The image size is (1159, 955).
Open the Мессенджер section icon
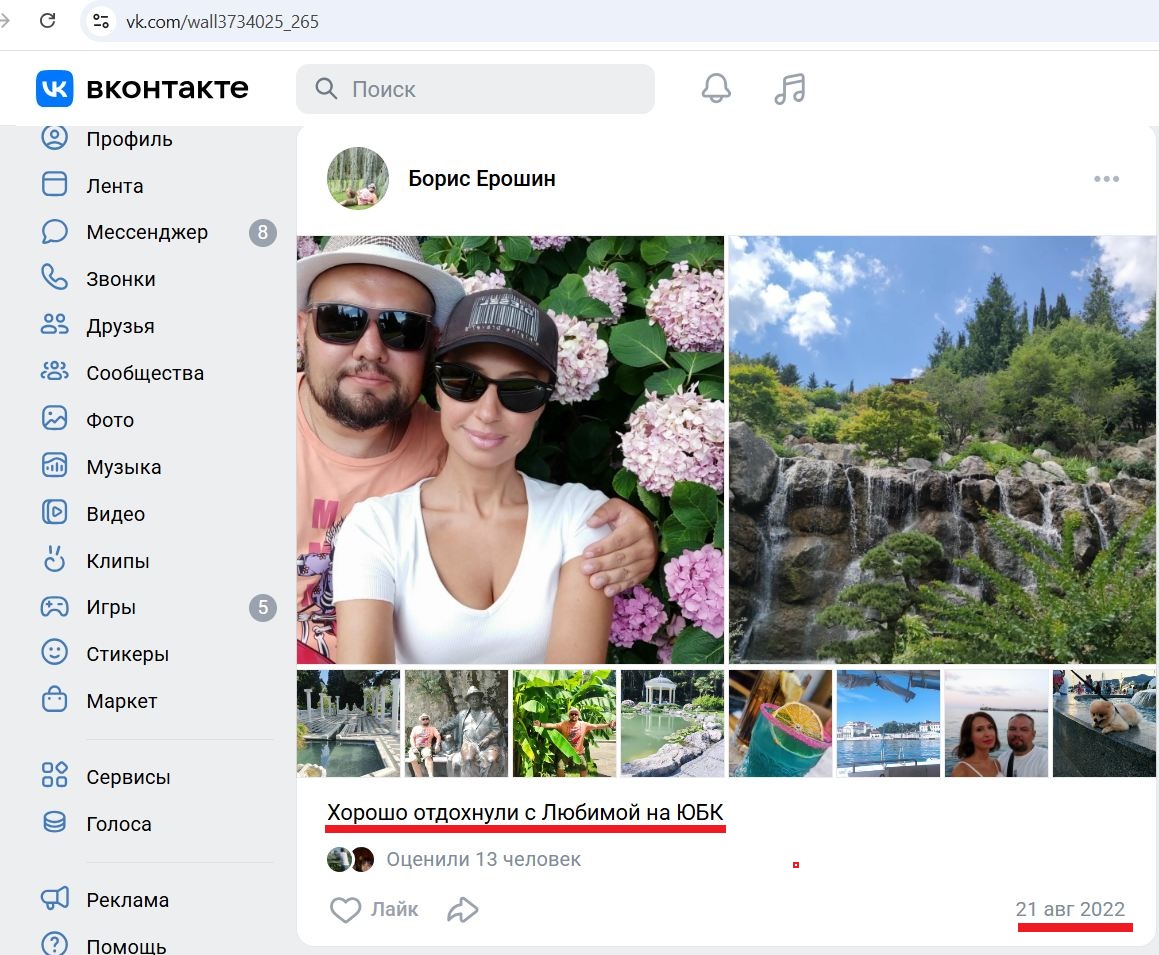pos(54,232)
